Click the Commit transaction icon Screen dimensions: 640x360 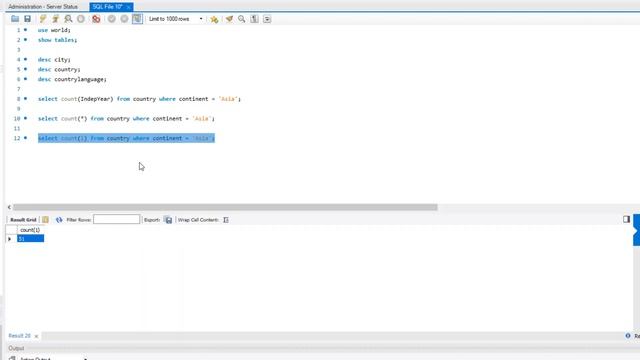tap(111, 19)
